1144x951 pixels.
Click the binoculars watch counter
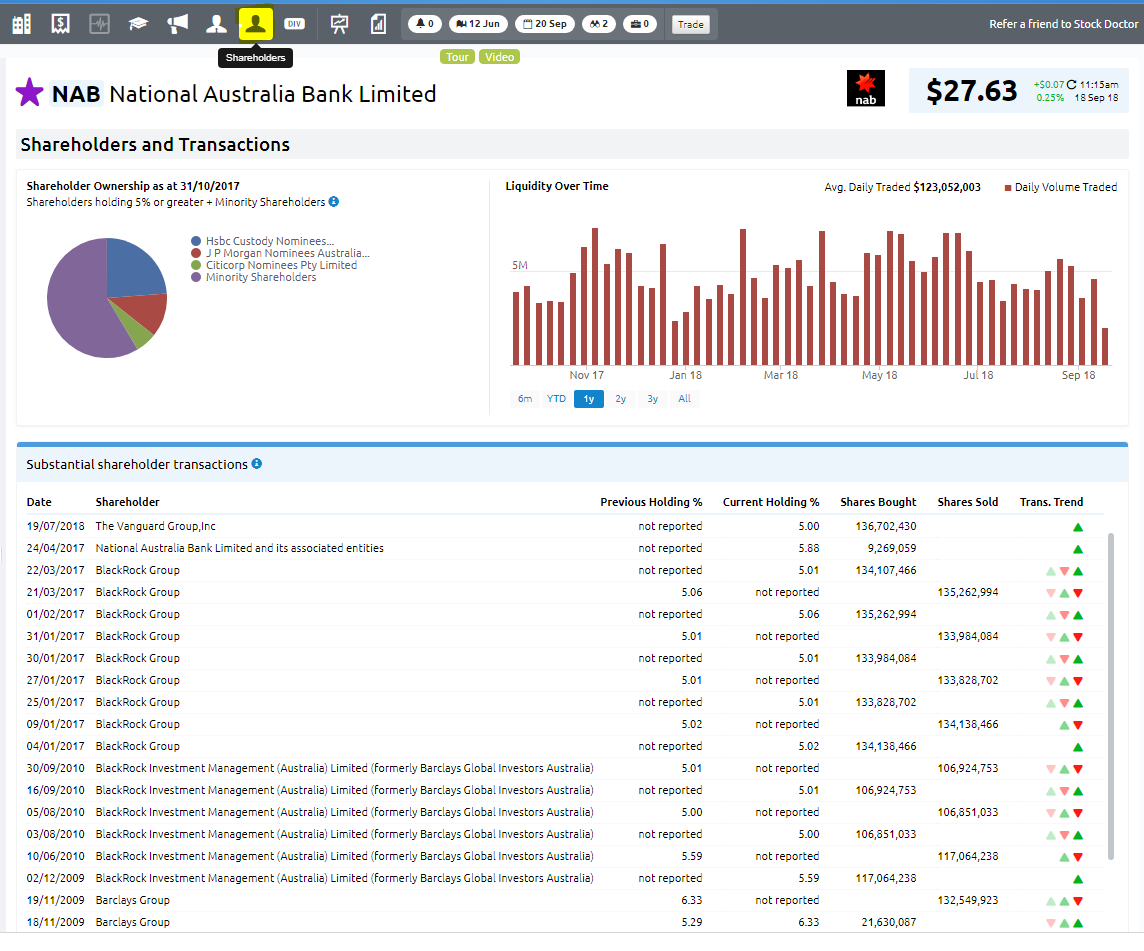599,24
